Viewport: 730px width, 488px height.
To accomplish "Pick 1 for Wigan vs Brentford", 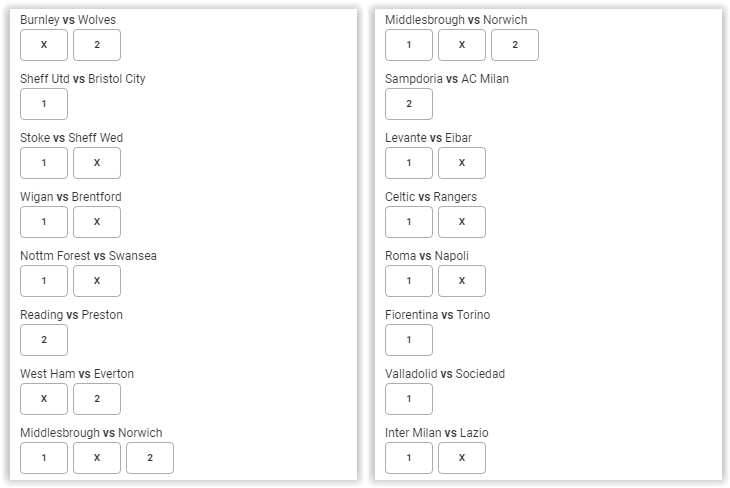I will click(44, 222).
